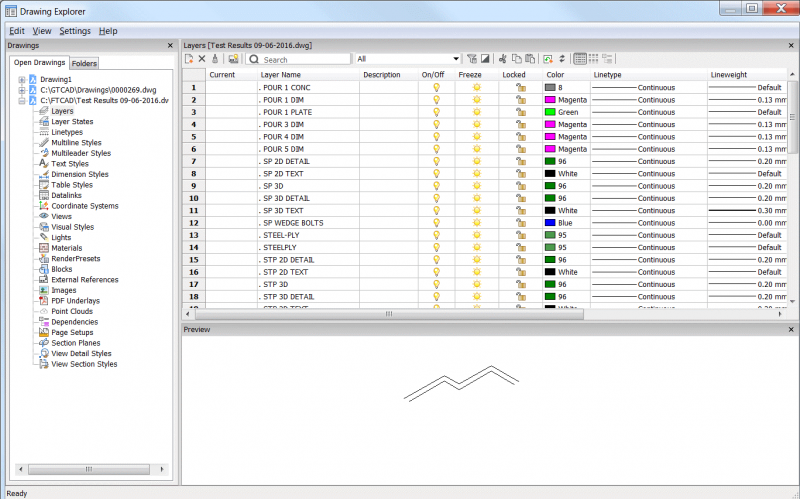The image size is (800, 499).
Task: Switch to icons grid view
Action: 593,59
